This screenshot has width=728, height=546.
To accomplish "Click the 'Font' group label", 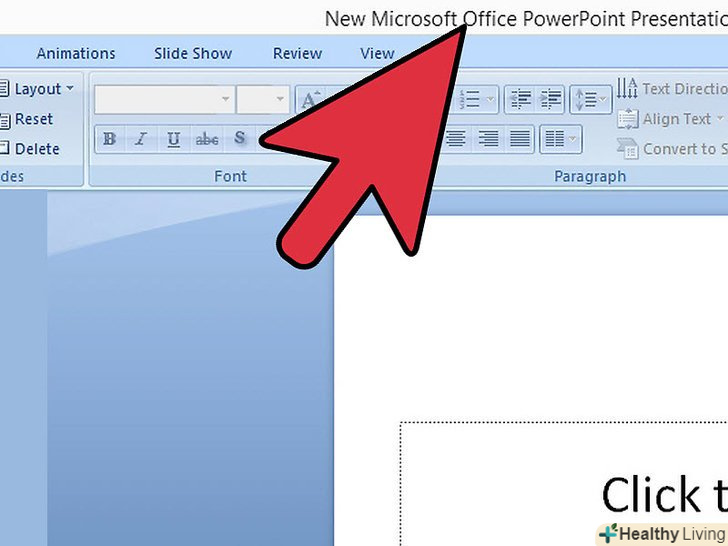I will pos(230,176).
